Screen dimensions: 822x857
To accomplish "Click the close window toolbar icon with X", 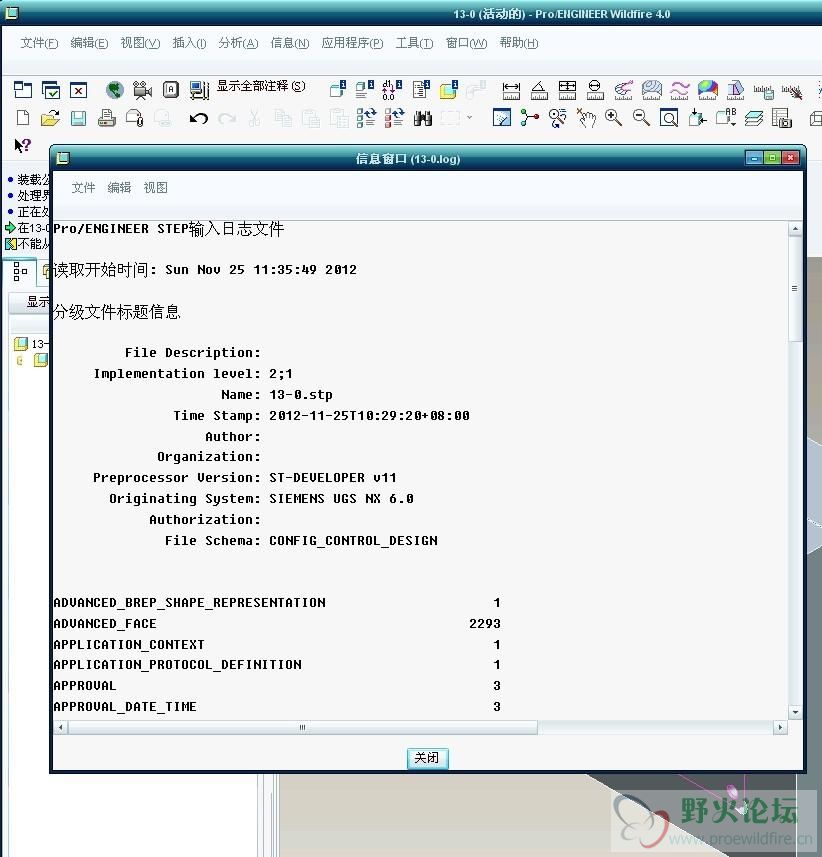I will [79, 90].
